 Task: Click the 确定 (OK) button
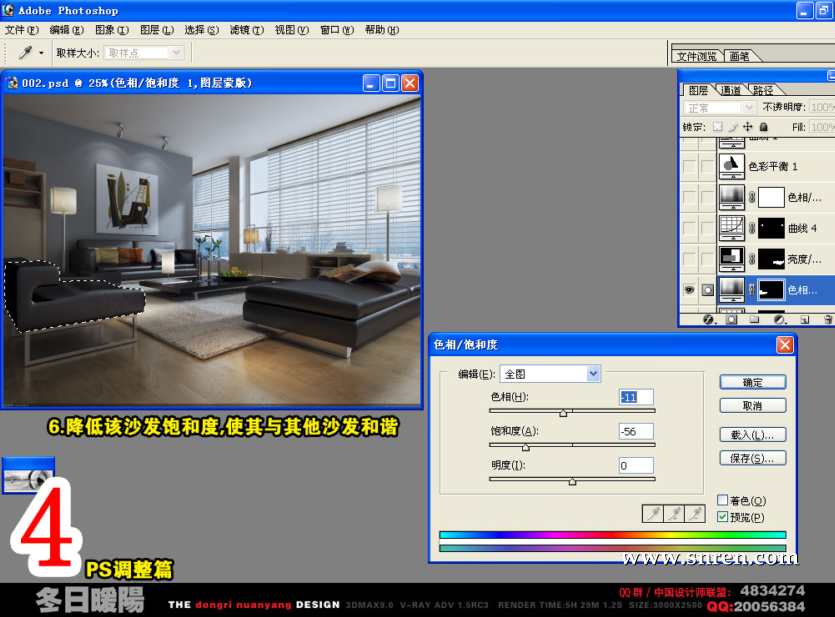pos(752,382)
